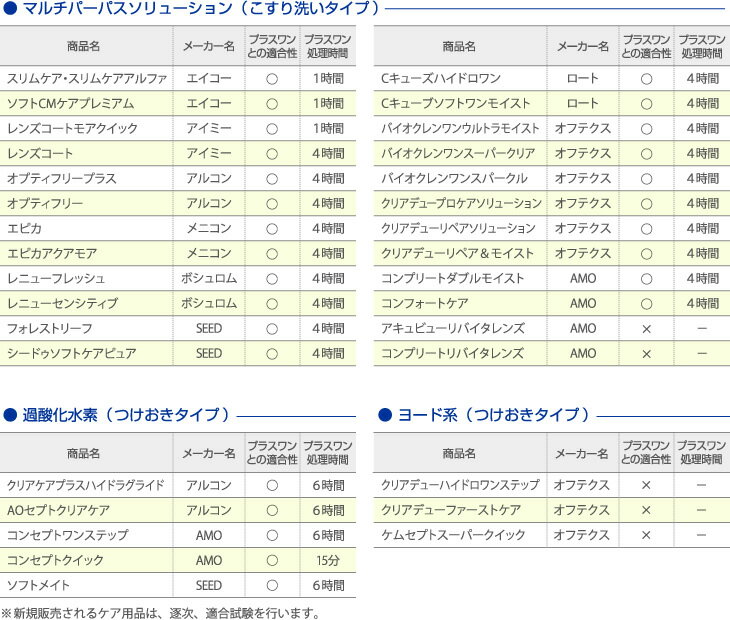Click the blue bullet beside ヨード系 heading
Viewport: 730px width, 620px height.
[x=385, y=415]
